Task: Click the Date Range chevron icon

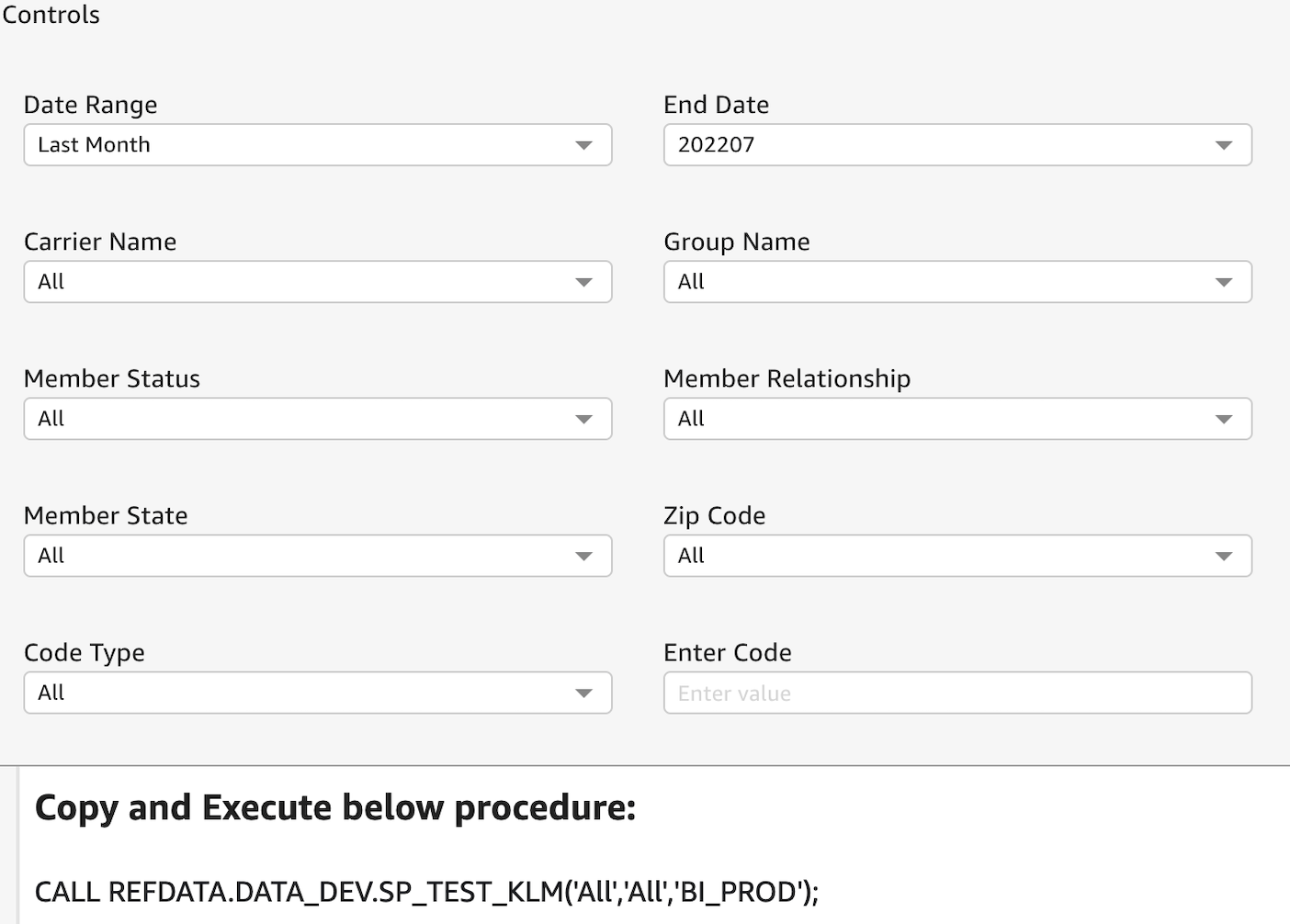Action: pyautogui.click(x=584, y=144)
